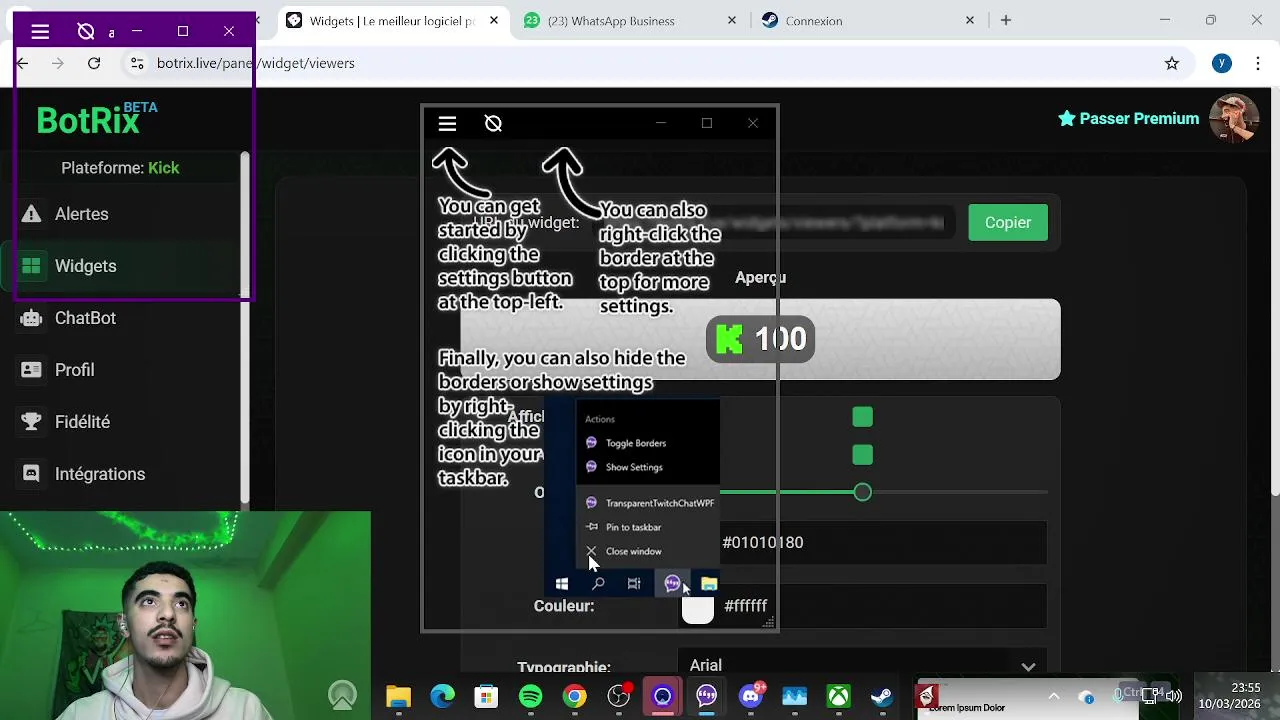Viewport: 1280px width, 720px height.
Task: Click the #01010180 color value field
Action: [x=862, y=542]
